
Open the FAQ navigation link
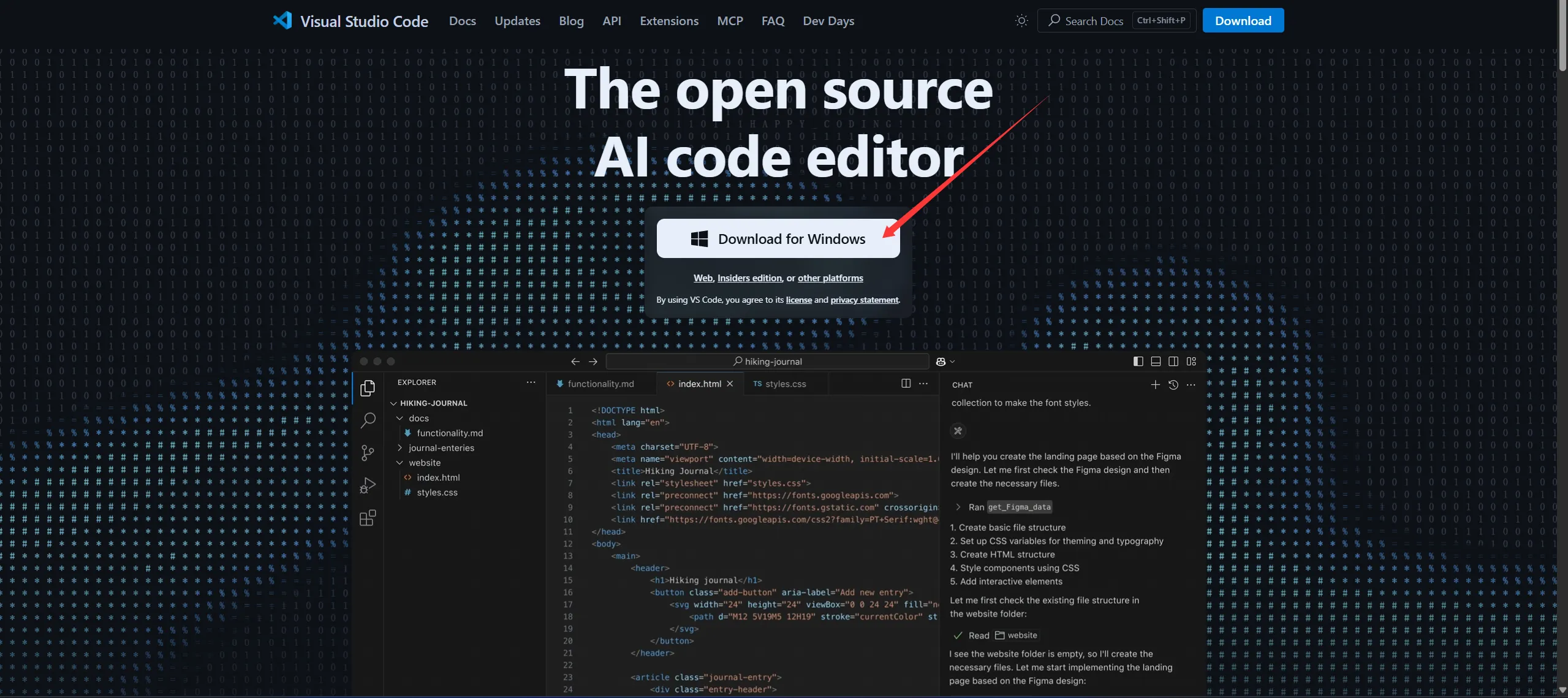773,21
